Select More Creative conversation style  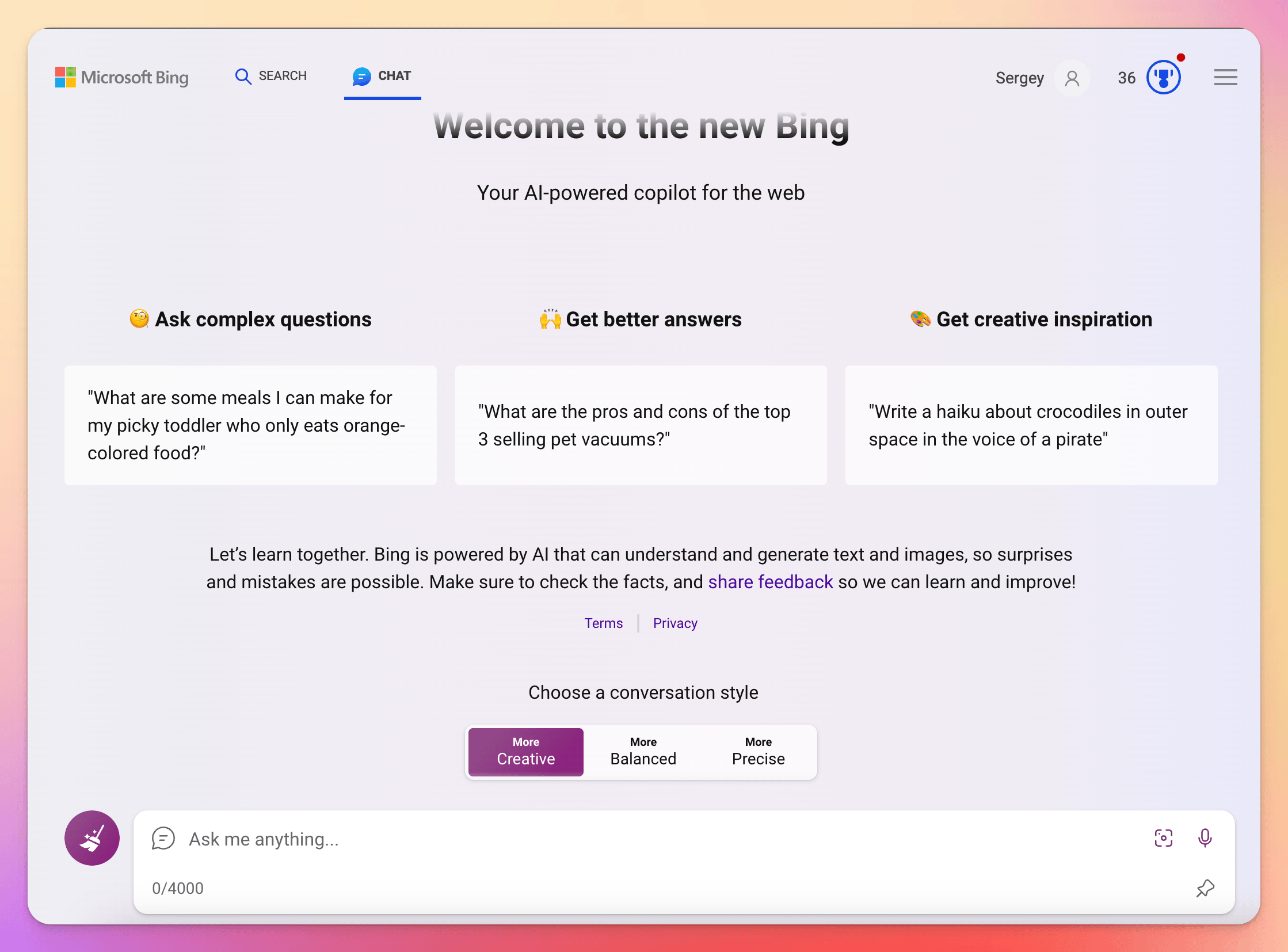tap(525, 752)
